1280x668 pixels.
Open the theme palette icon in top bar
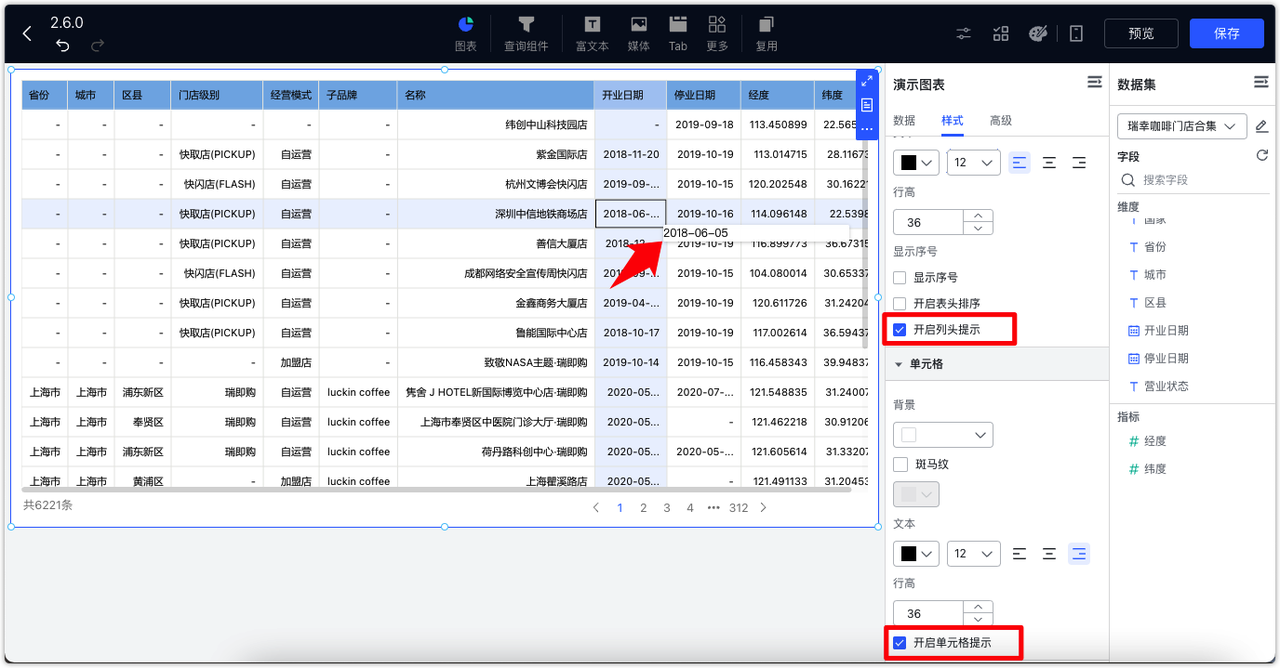pyautogui.click(x=1038, y=33)
